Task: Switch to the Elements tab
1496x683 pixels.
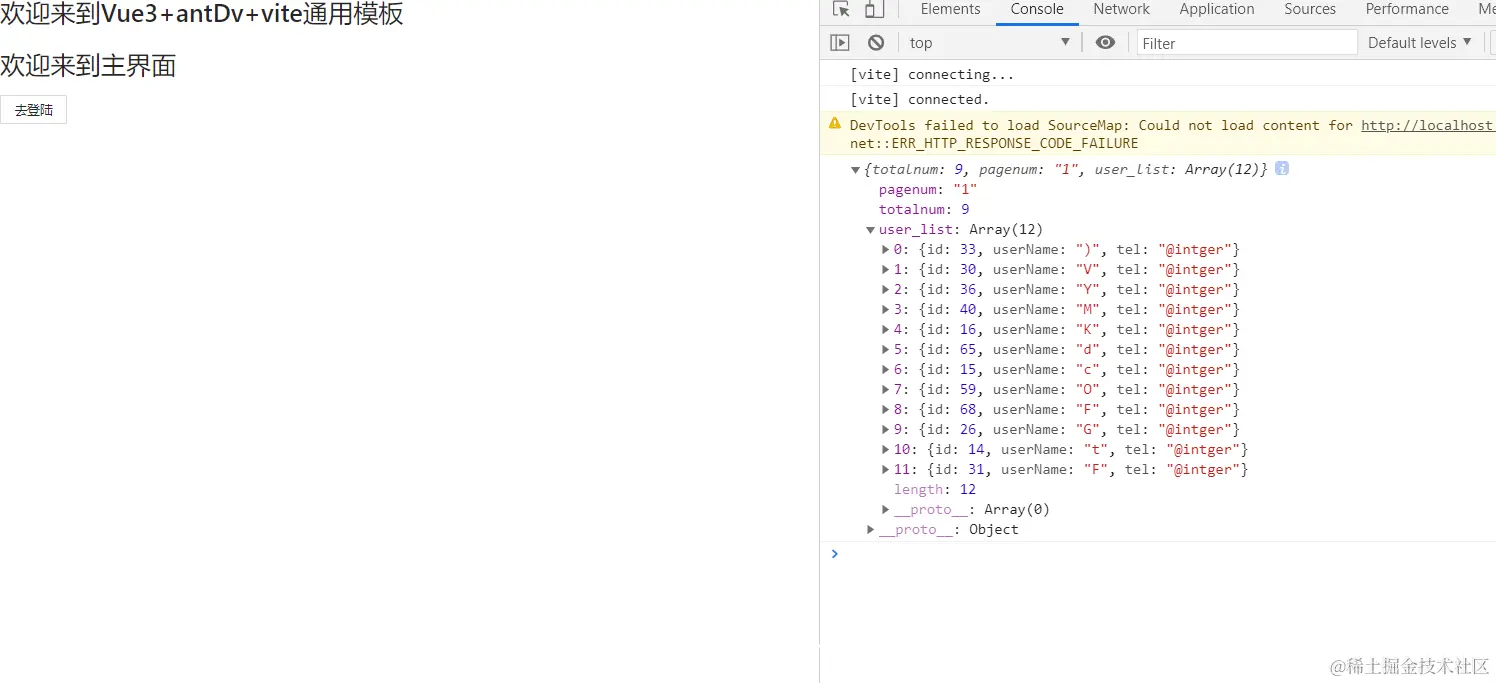Action: 950,9
